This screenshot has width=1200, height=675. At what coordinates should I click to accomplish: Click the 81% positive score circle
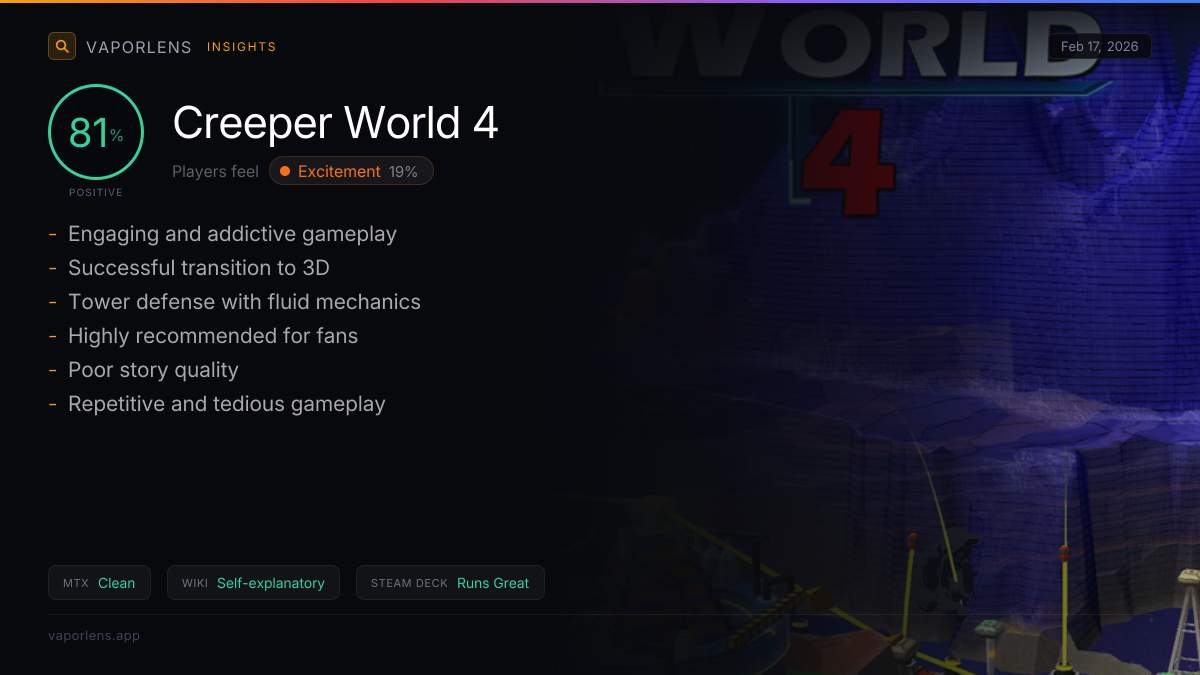coord(96,133)
